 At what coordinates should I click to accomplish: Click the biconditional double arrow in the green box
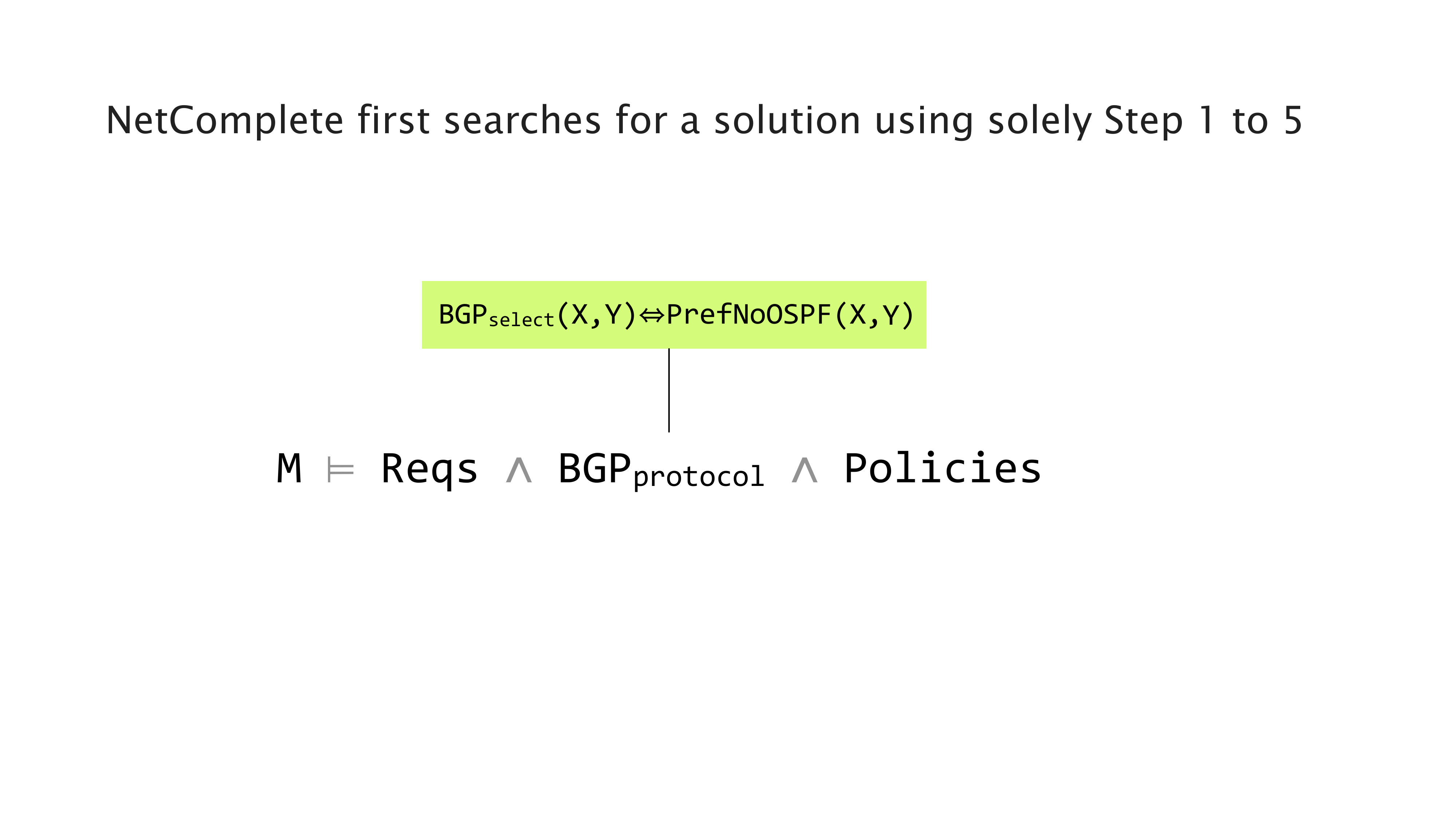click(x=652, y=315)
